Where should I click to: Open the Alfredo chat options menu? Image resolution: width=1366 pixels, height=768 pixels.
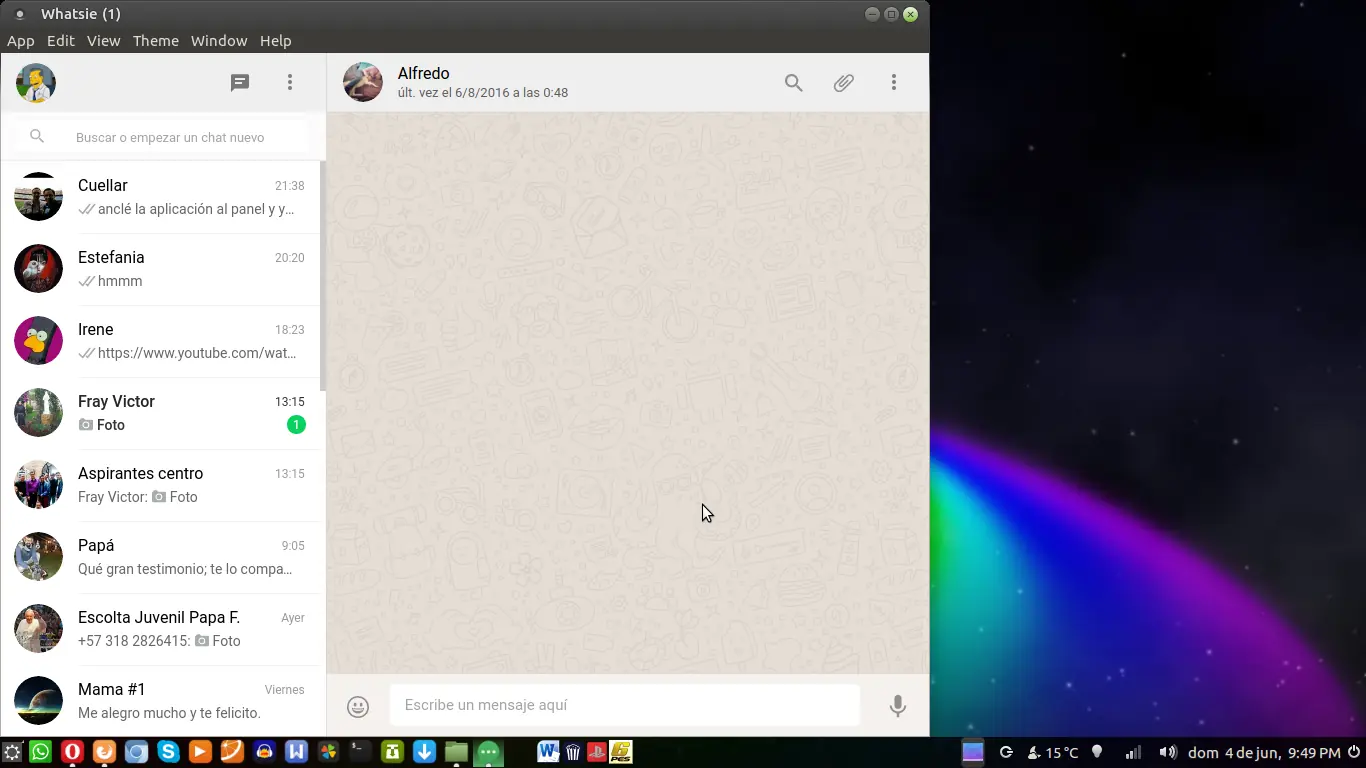[x=894, y=83]
